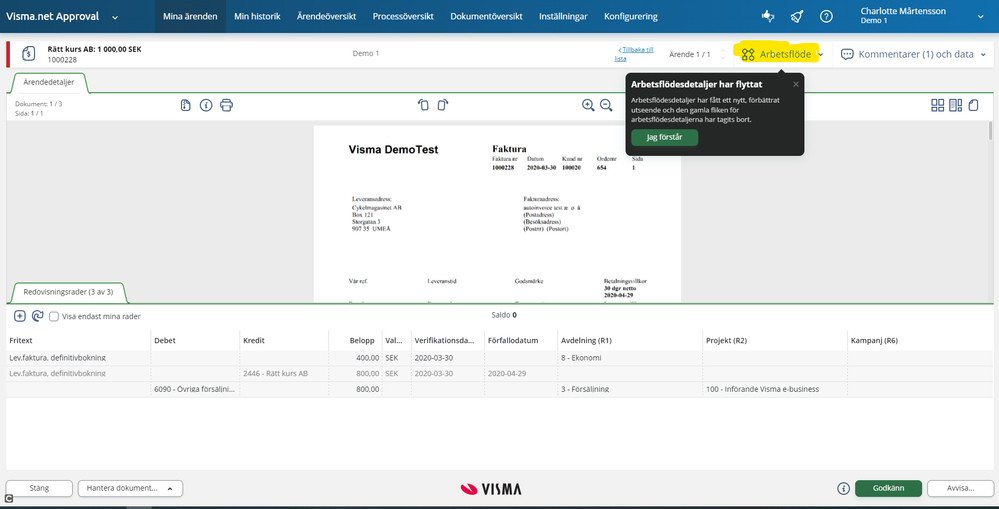
Task: Show document information with the viewer info icon
Action: [206, 105]
